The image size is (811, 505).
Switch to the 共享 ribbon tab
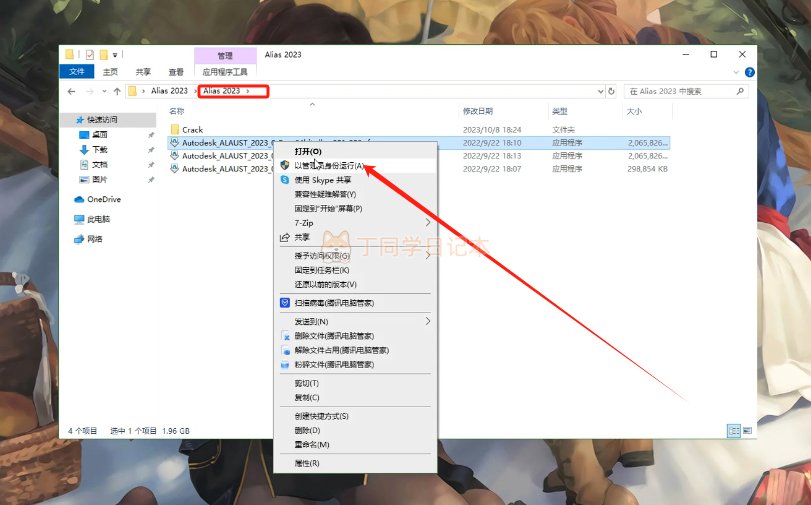tap(143, 72)
